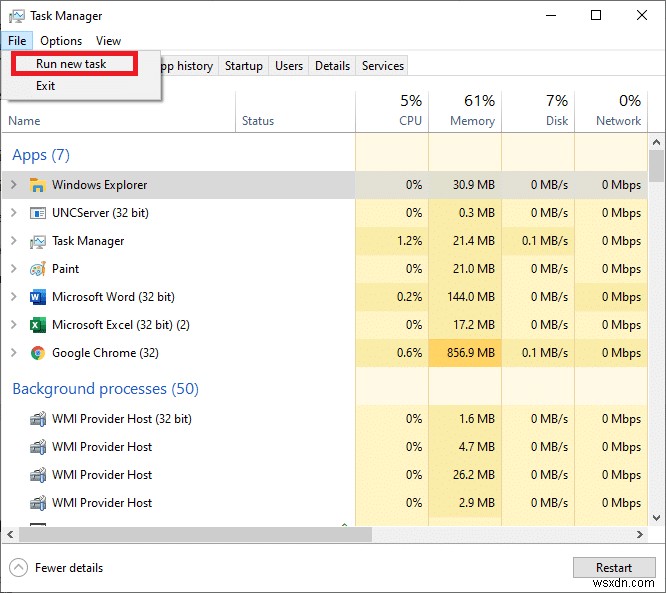Click the vertical scrollbar up arrow
The image size is (666, 593).
(x=656, y=142)
